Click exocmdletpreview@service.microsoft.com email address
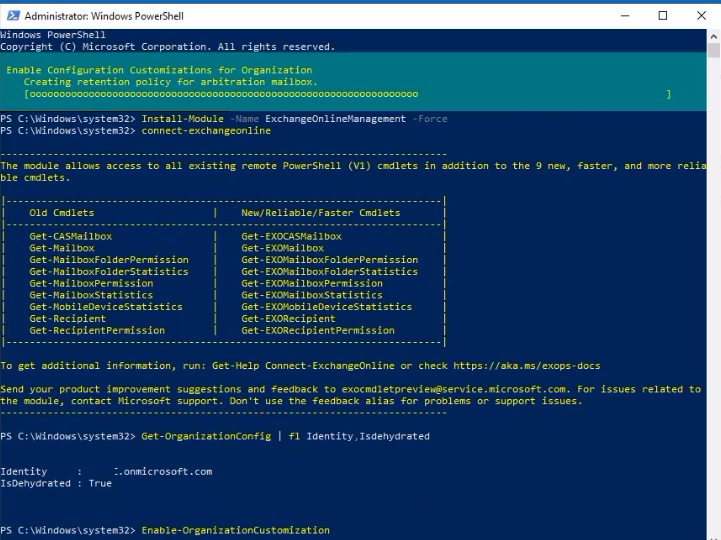Screen dimensions: 721x540 point(453,389)
